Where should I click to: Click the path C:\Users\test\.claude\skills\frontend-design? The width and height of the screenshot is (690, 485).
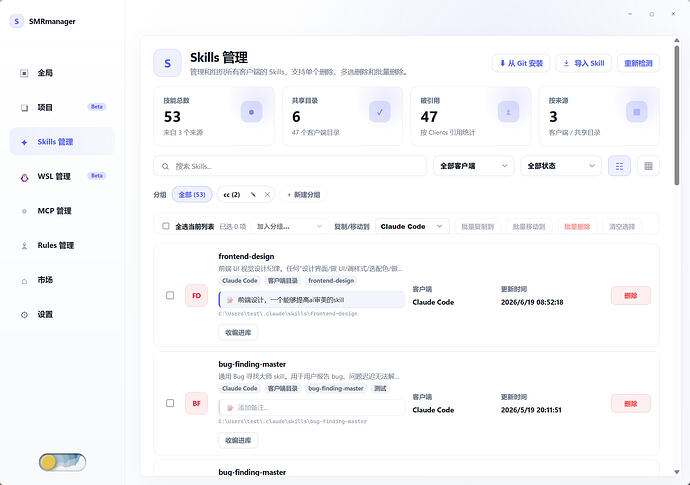point(288,314)
